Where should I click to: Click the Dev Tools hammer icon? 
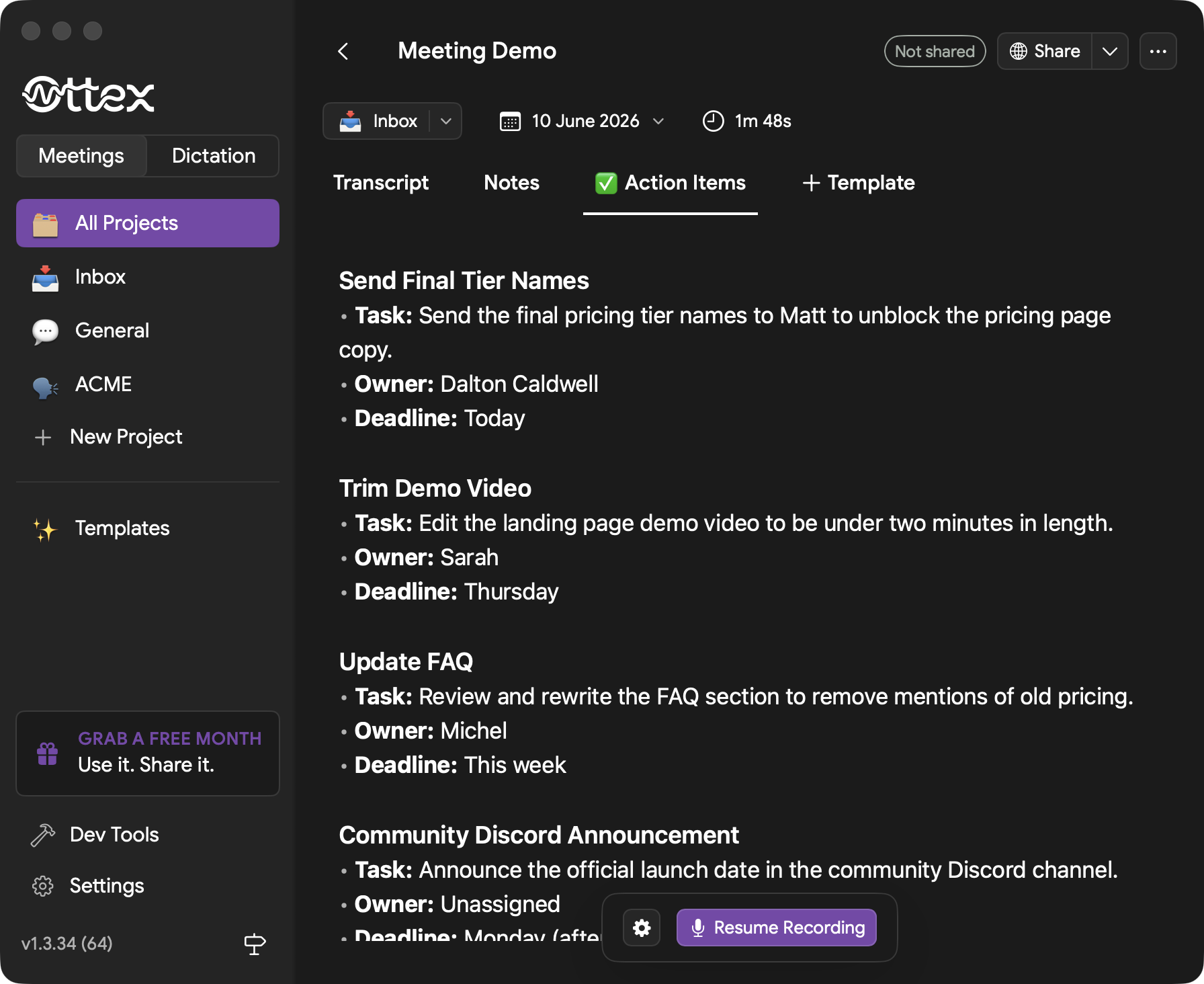(43, 835)
